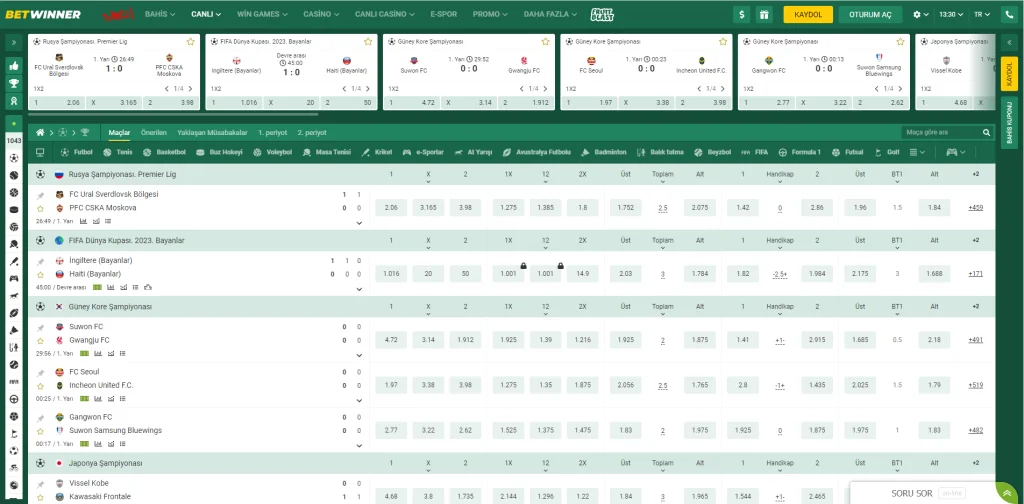Click the home breadcrumb icon
The image size is (1024, 504).
tap(40, 133)
